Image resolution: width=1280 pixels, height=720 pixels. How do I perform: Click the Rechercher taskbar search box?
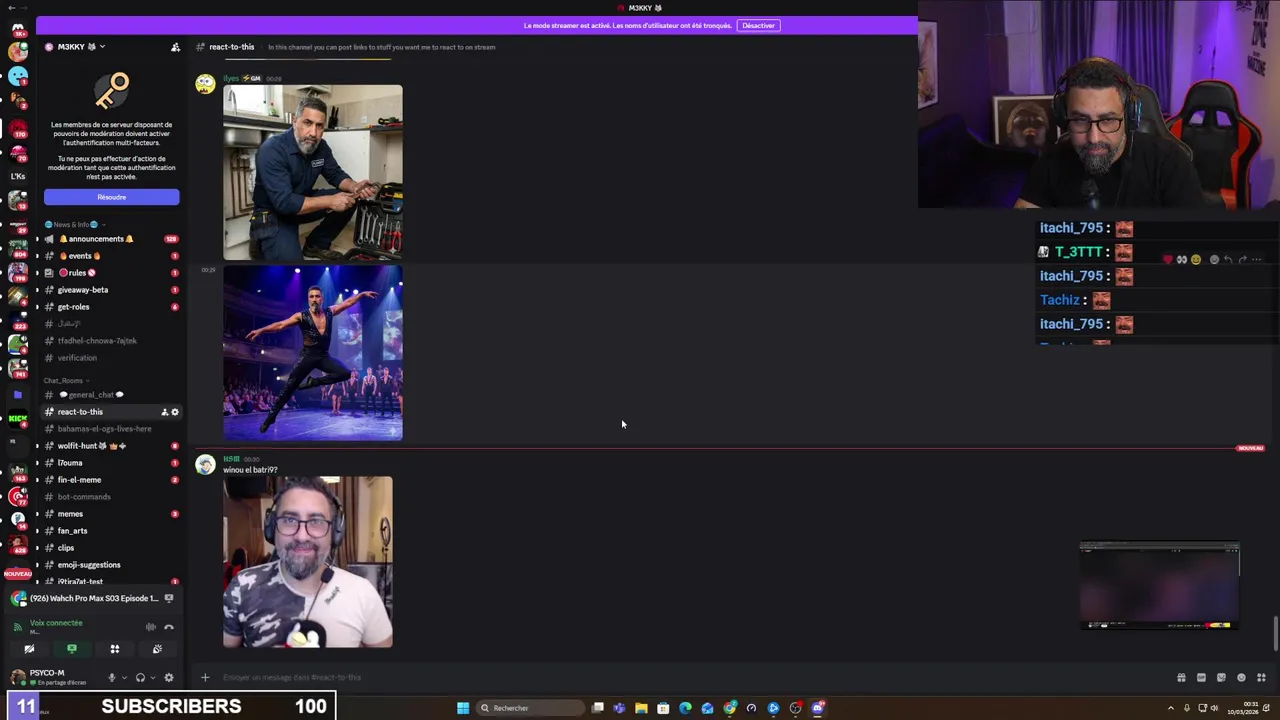pos(528,708)
